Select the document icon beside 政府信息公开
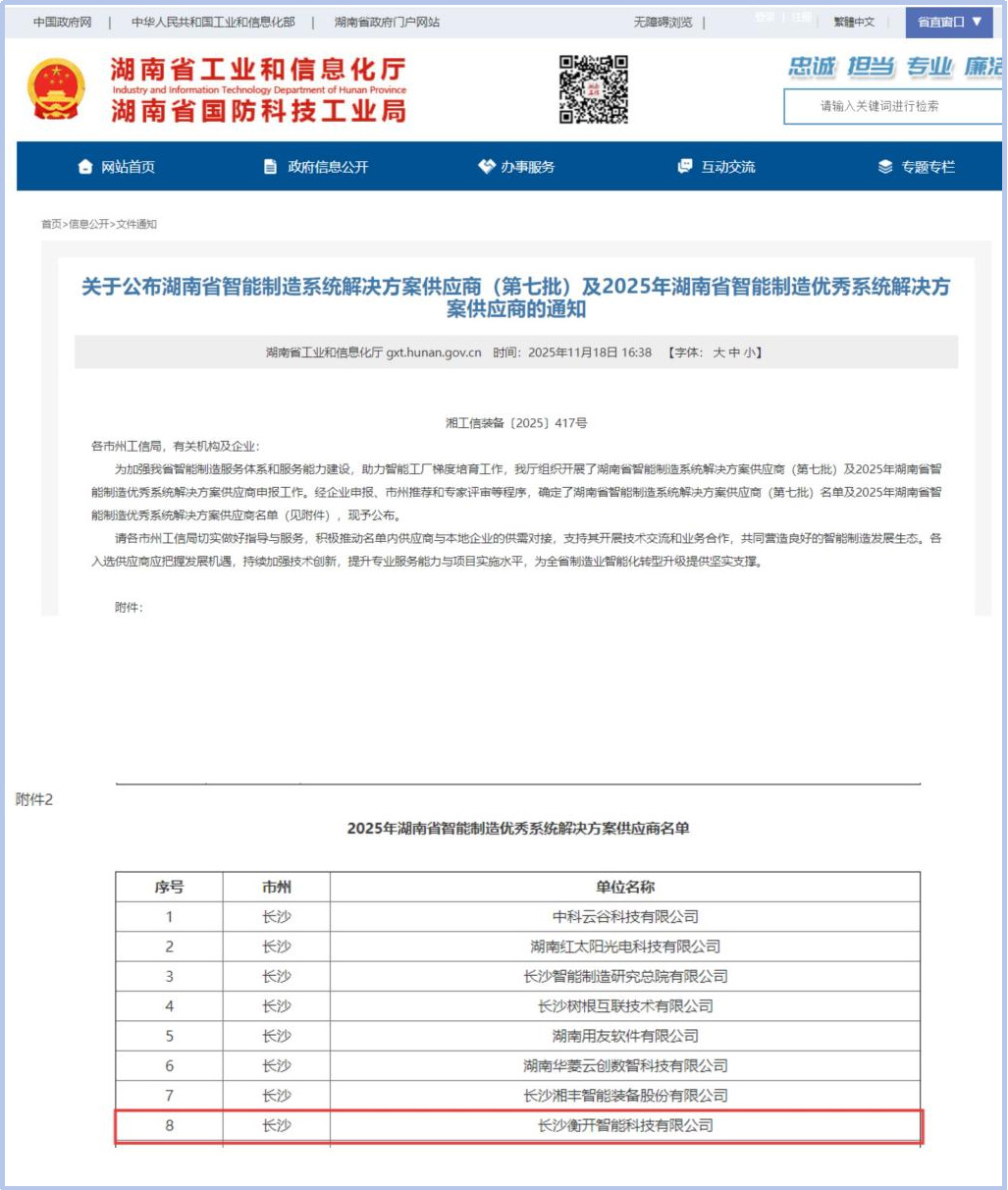The image size is (1008, 1190). 270,167
